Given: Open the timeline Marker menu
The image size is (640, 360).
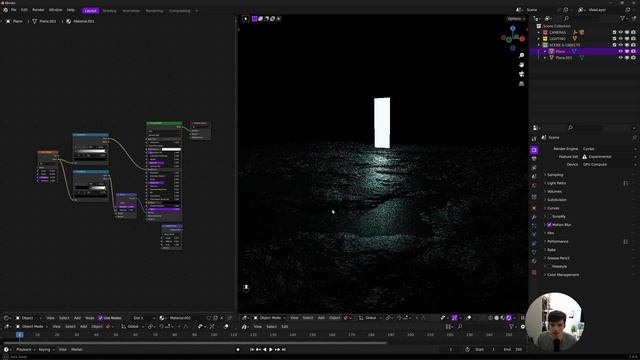Looking at the screenshot, I should click(77, 349).
